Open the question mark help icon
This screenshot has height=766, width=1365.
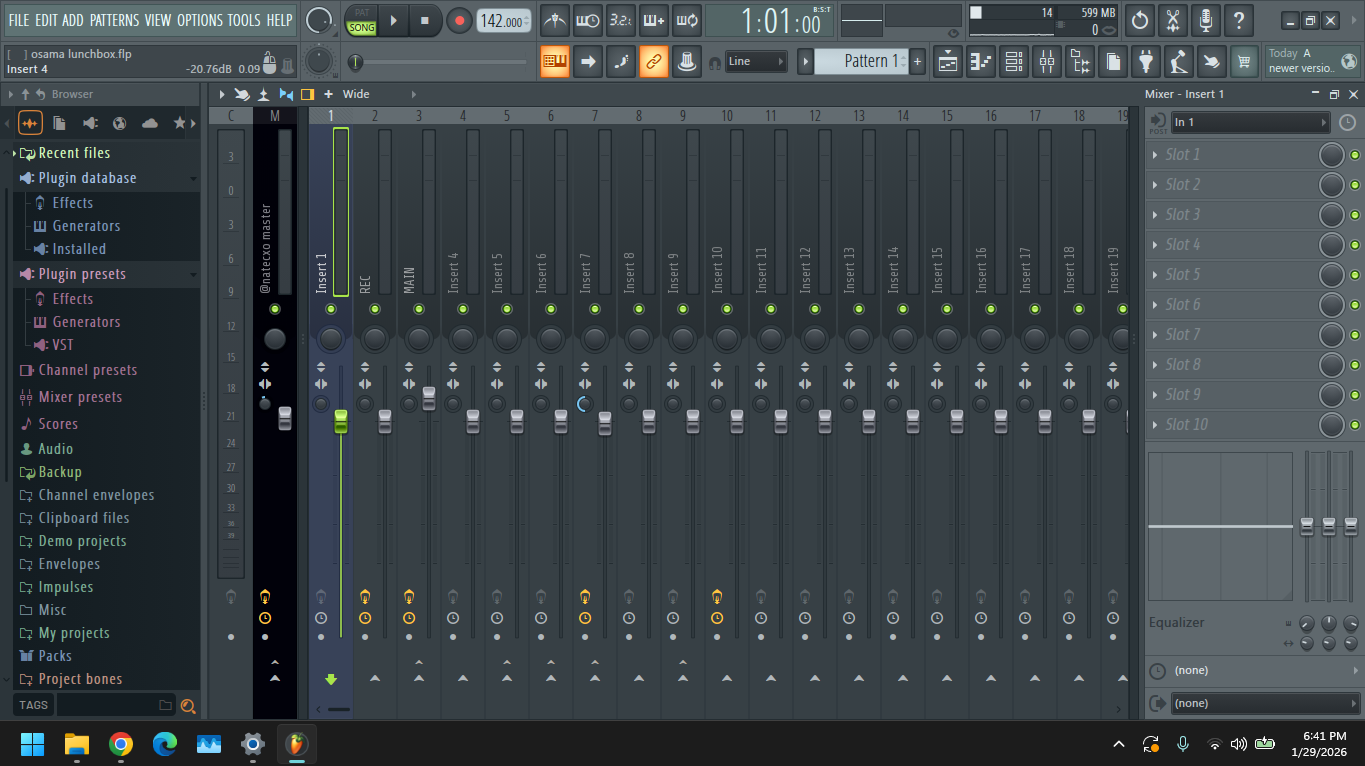(x=1239, y=20)
